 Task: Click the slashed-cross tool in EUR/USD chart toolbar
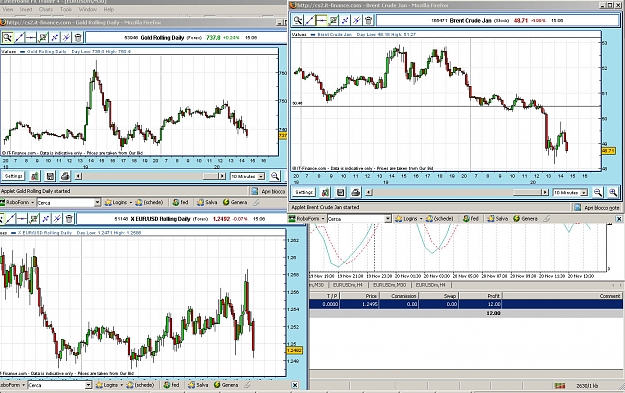click(x=57, y=218)
